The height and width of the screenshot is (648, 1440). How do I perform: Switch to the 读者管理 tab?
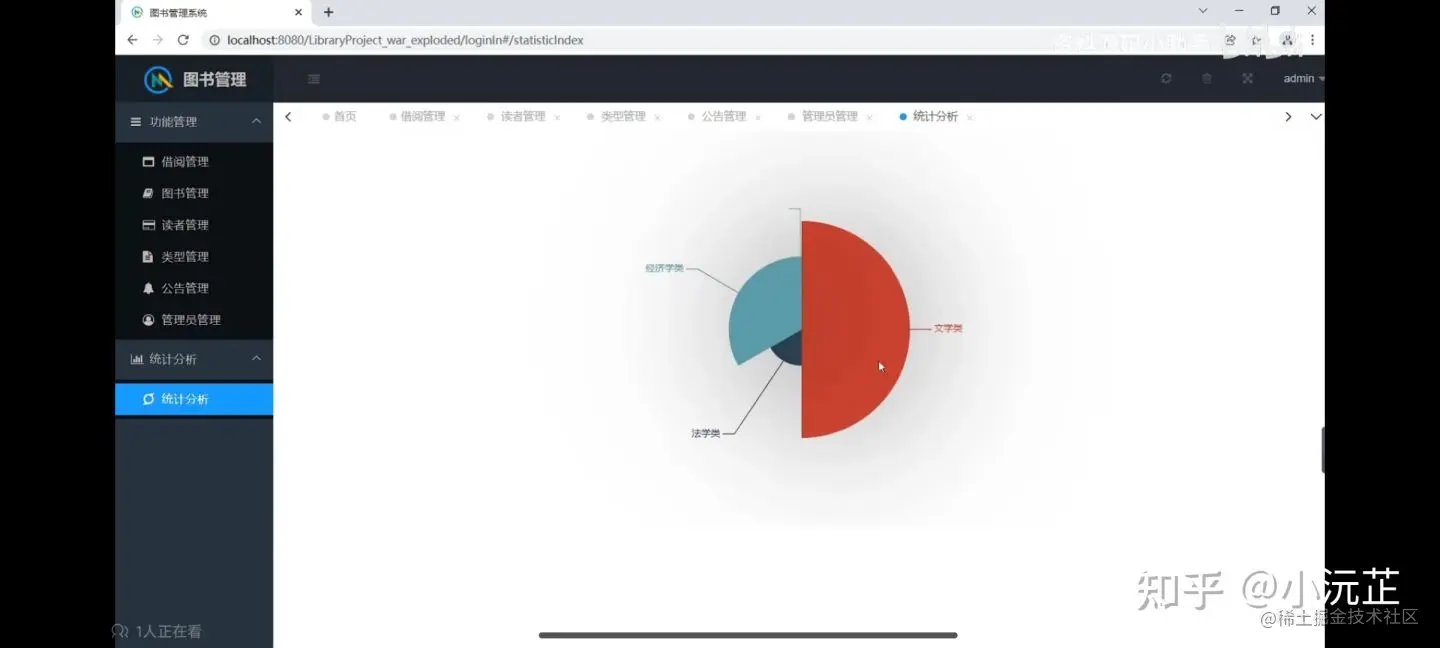click(x=523, y=116)
